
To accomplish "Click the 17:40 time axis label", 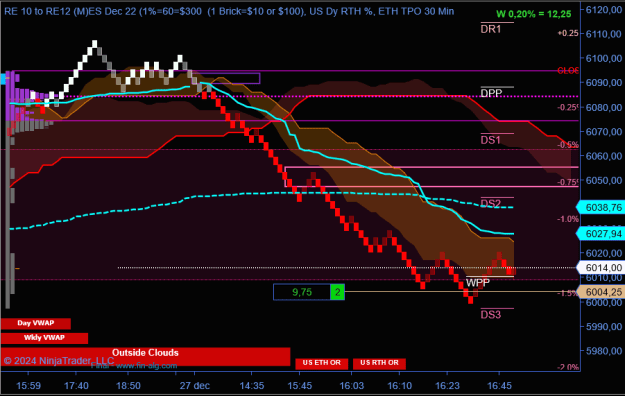I will click(76, 386).
